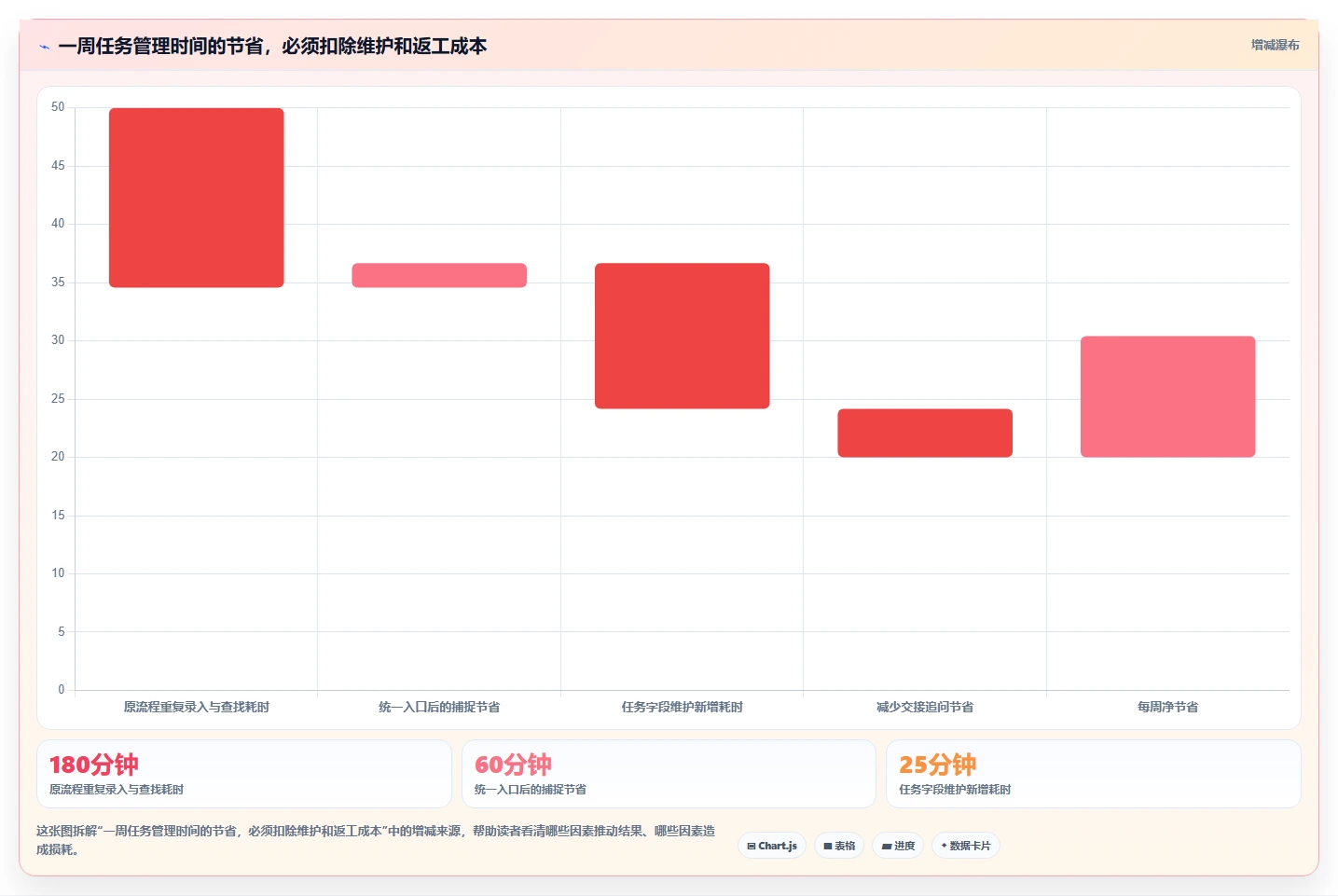Click the pink bar for 统一入口后的捕捉节省
This screenshot has width=1338, height=896.
[x=439, y=275]
